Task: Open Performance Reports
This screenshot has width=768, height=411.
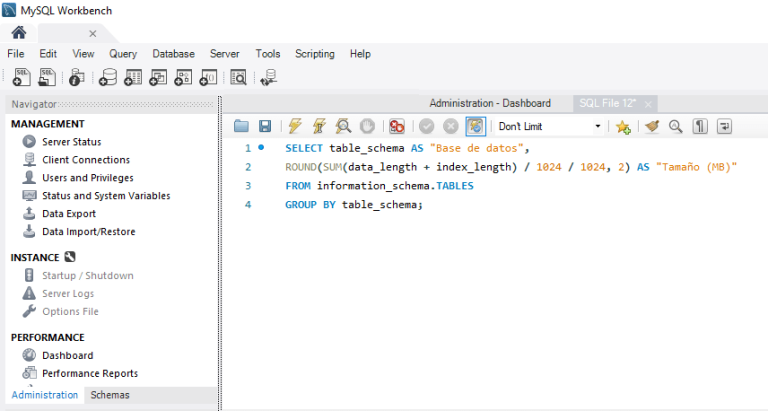Action: [x=90, y=373]
